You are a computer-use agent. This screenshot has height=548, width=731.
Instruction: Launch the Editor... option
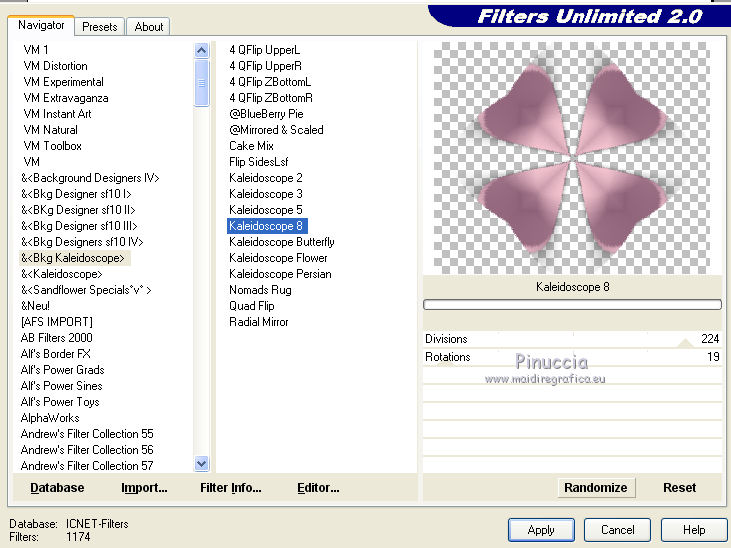[x=318, y=487]
